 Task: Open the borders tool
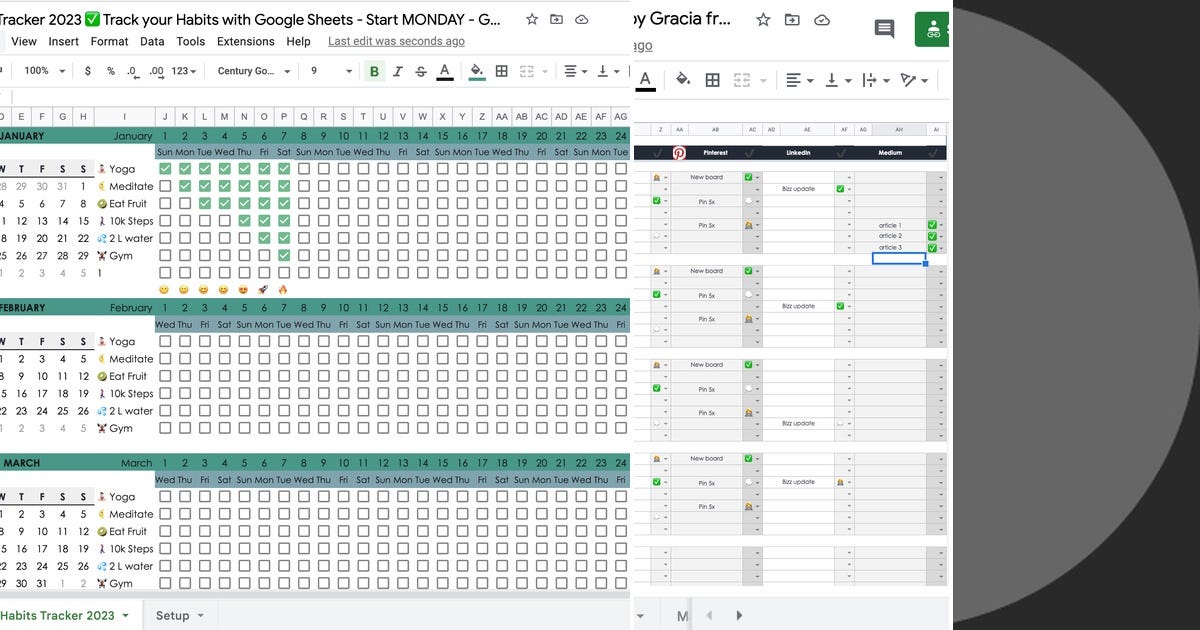pos(500,71)
